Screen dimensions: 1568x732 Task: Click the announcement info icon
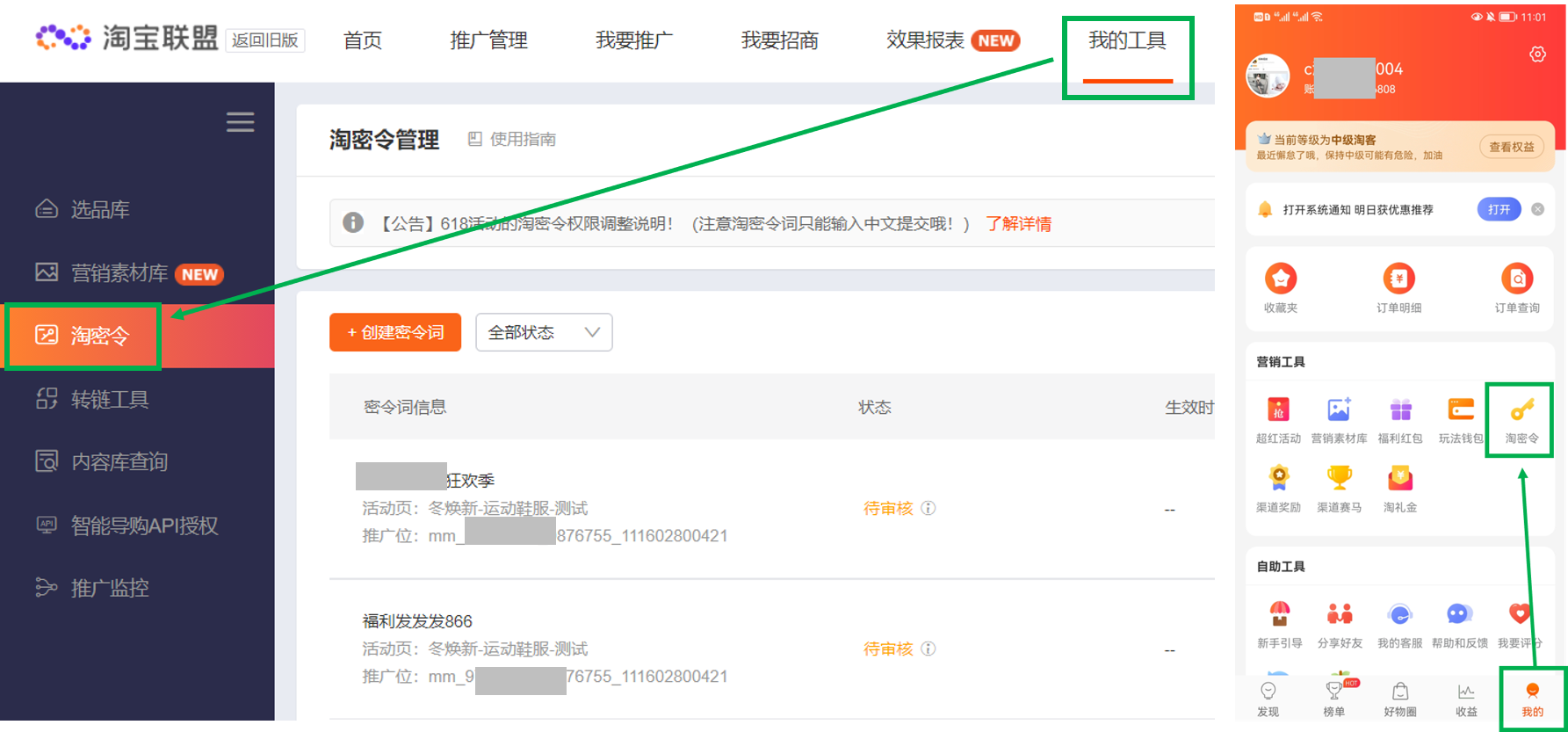[353, 222]
